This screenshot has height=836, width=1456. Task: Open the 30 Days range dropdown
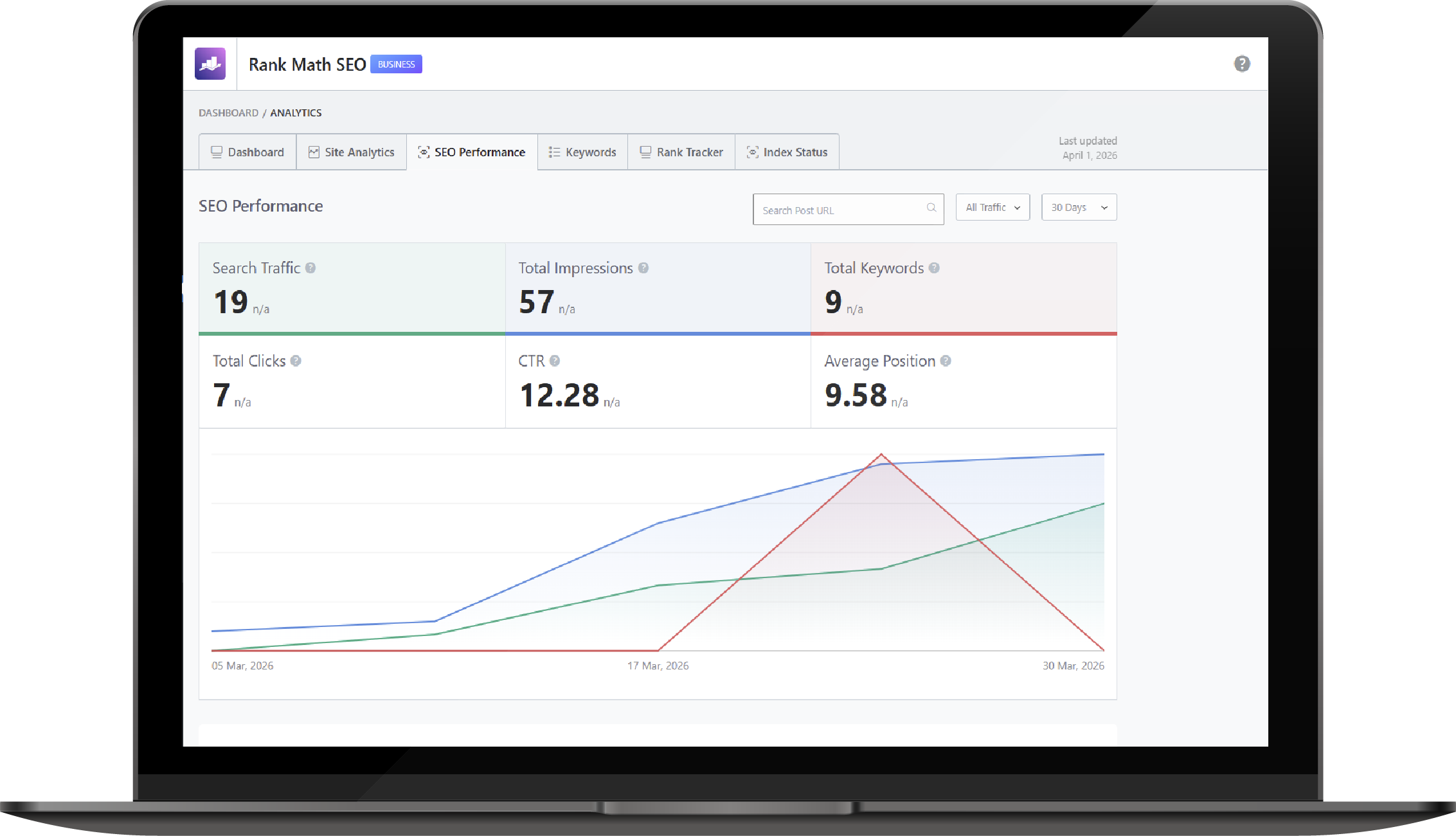1079,207
